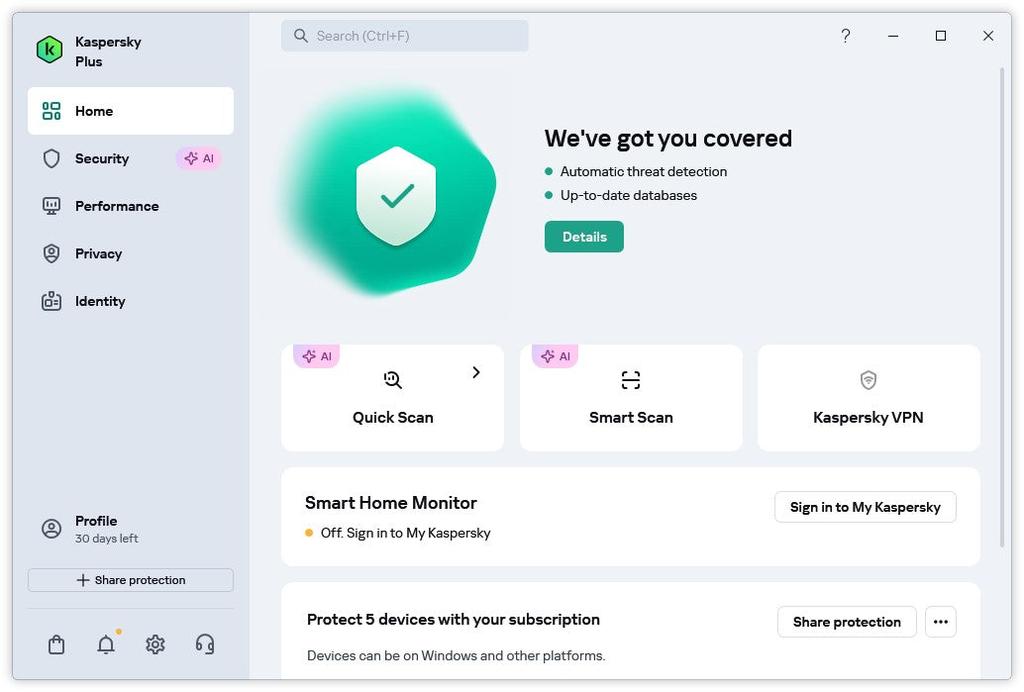This screenshot has width=1024, height=692.
Task: Close the Kaspersky window
Action: pos(988,36)
